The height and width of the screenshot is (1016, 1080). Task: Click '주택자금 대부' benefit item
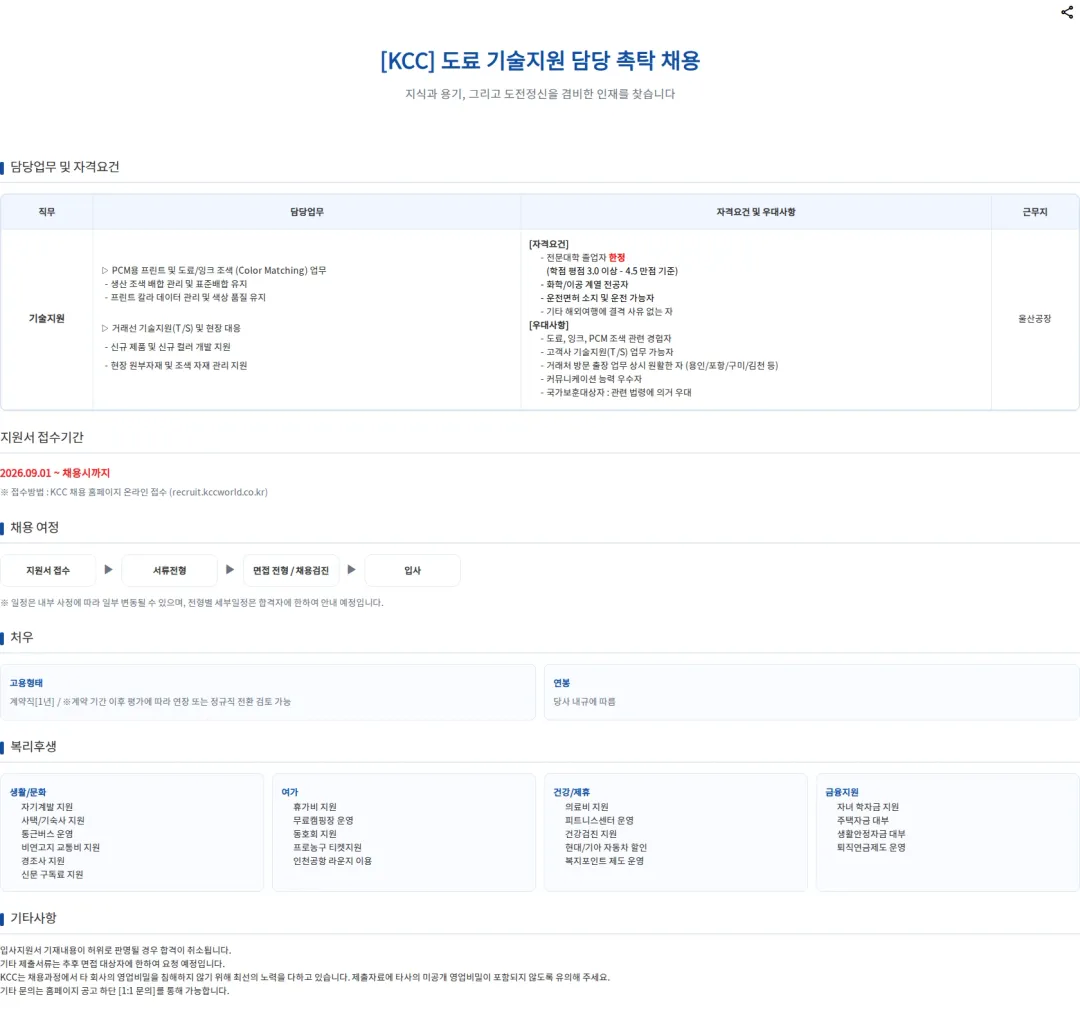coord(862,820)
